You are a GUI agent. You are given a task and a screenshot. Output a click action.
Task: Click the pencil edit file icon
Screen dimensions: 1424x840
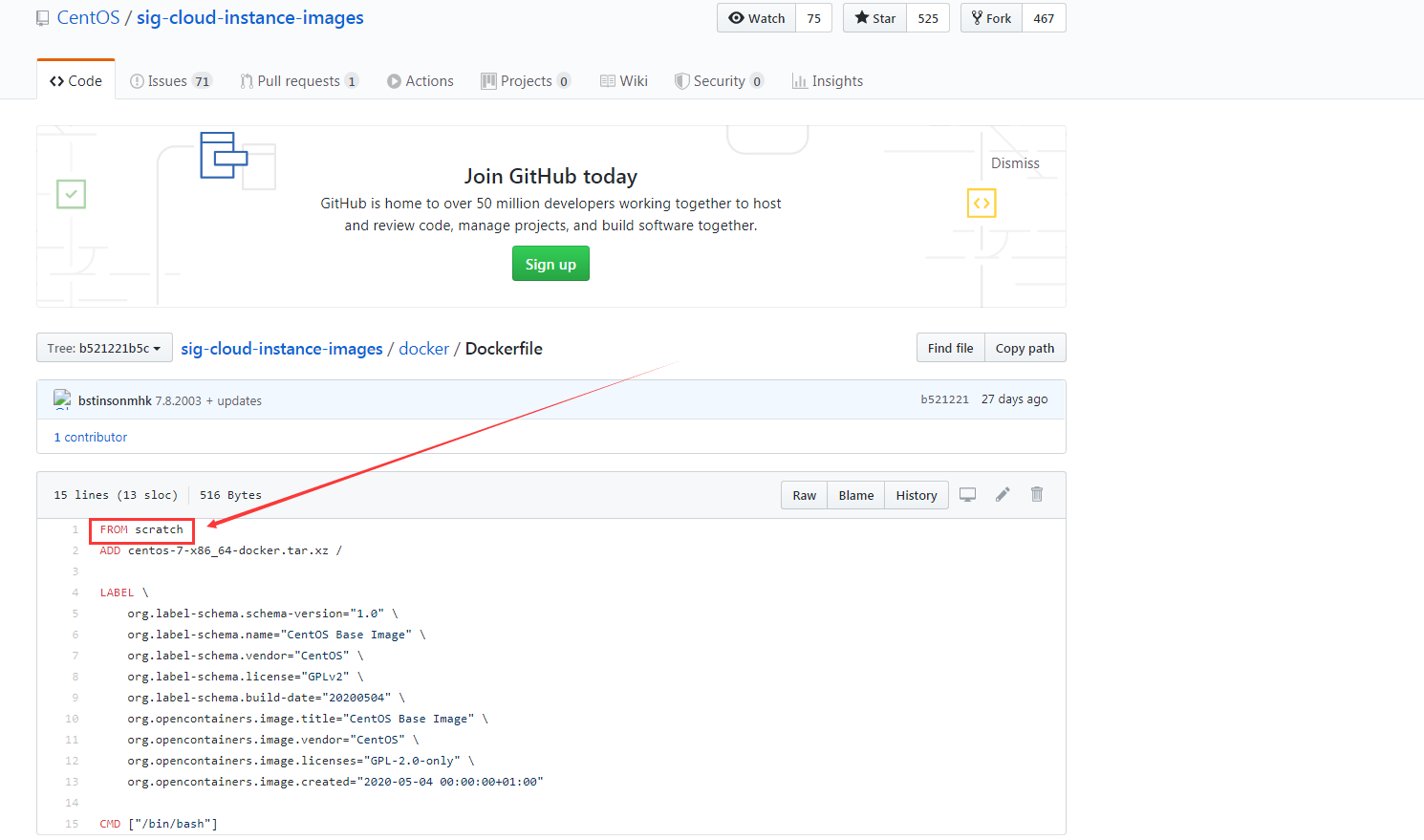click(x=1003, y=495)
